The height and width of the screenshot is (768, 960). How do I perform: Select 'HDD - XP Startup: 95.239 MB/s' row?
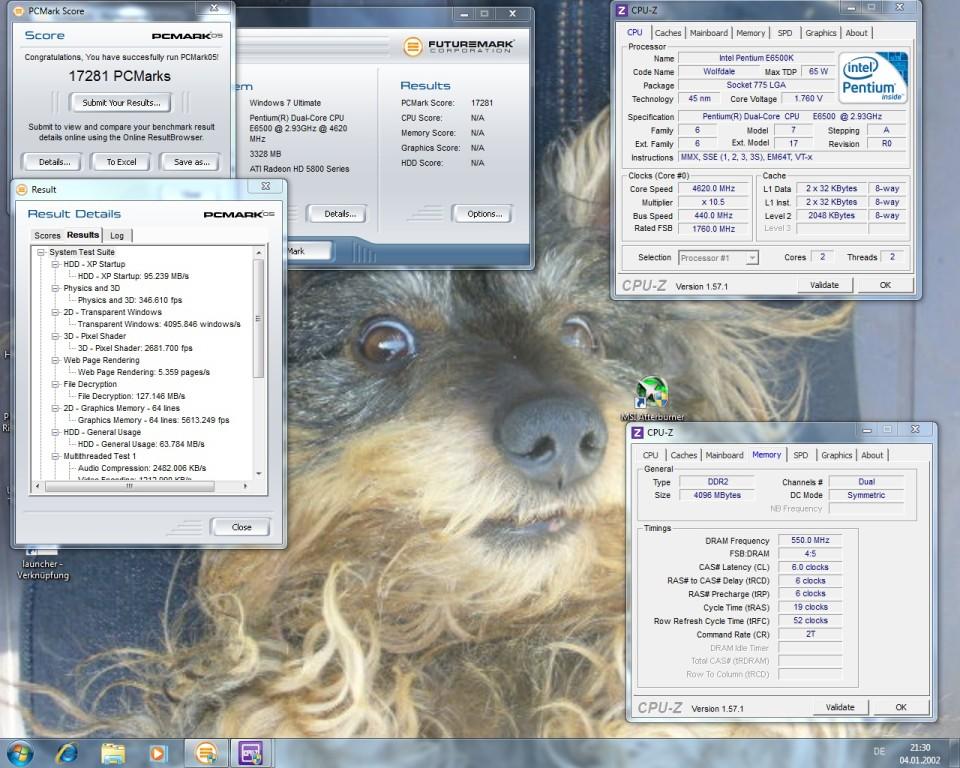pyautogui.click(x=133, y=276)
